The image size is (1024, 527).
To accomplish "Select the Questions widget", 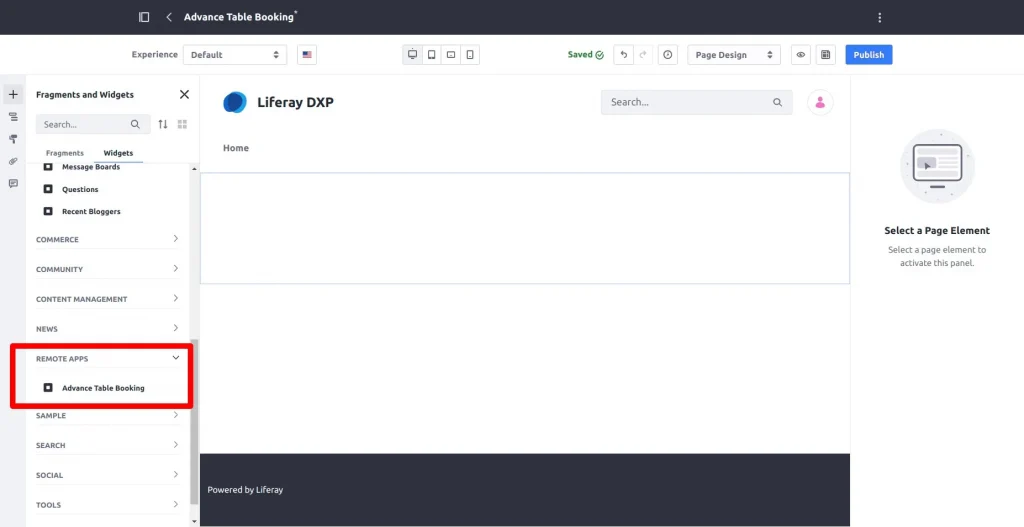I will coord(80,189).
